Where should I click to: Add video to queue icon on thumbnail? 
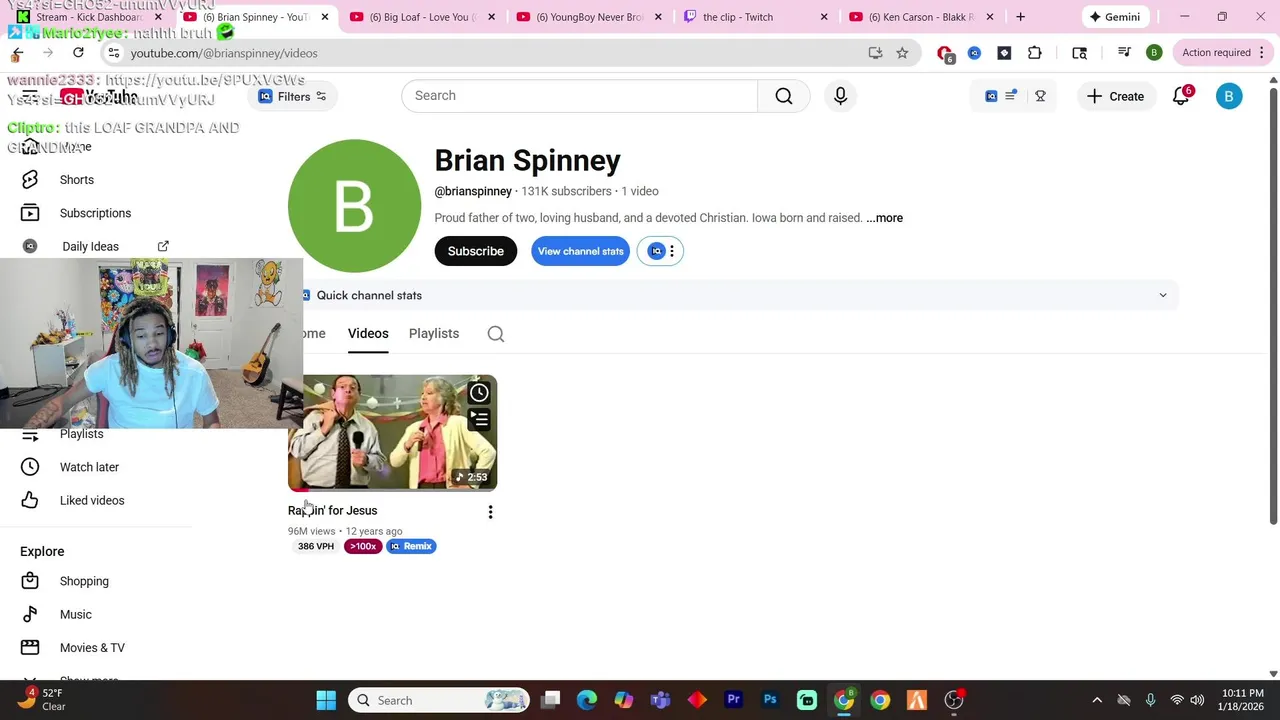pyautogui.click(x=479, y=420)
